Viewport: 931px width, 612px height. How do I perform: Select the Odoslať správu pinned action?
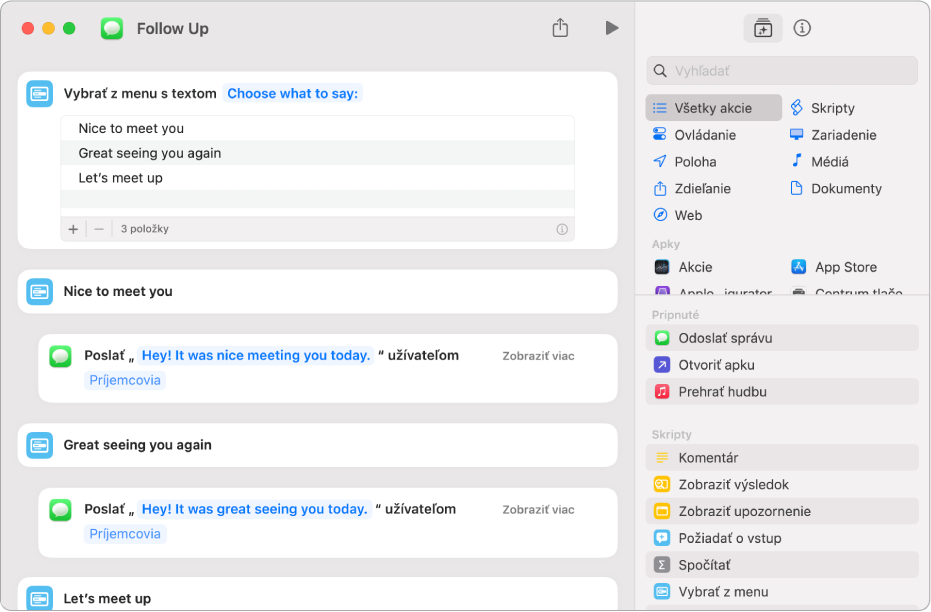click(x=725, y=338)
